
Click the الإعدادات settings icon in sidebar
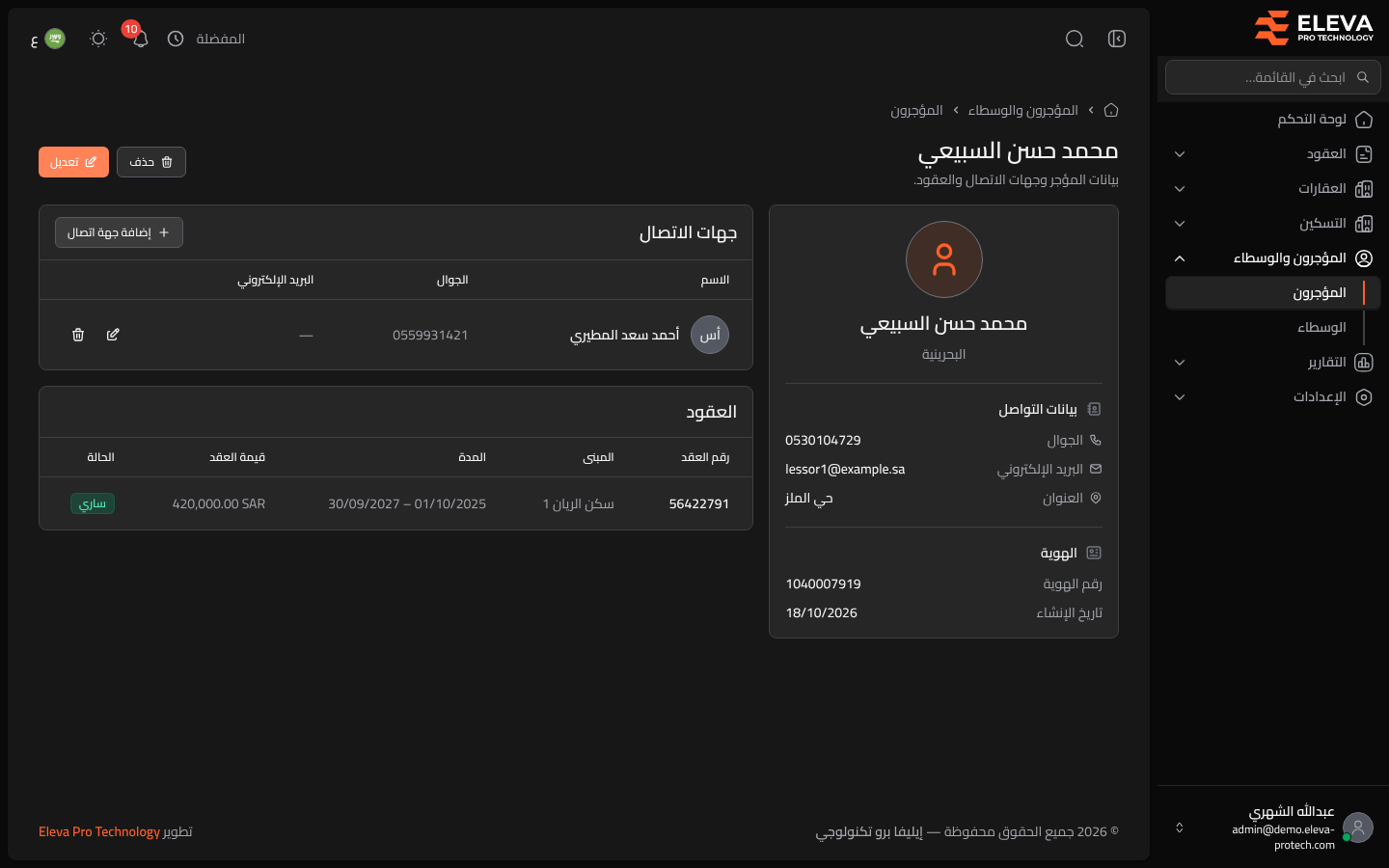tap(1364, 397)
